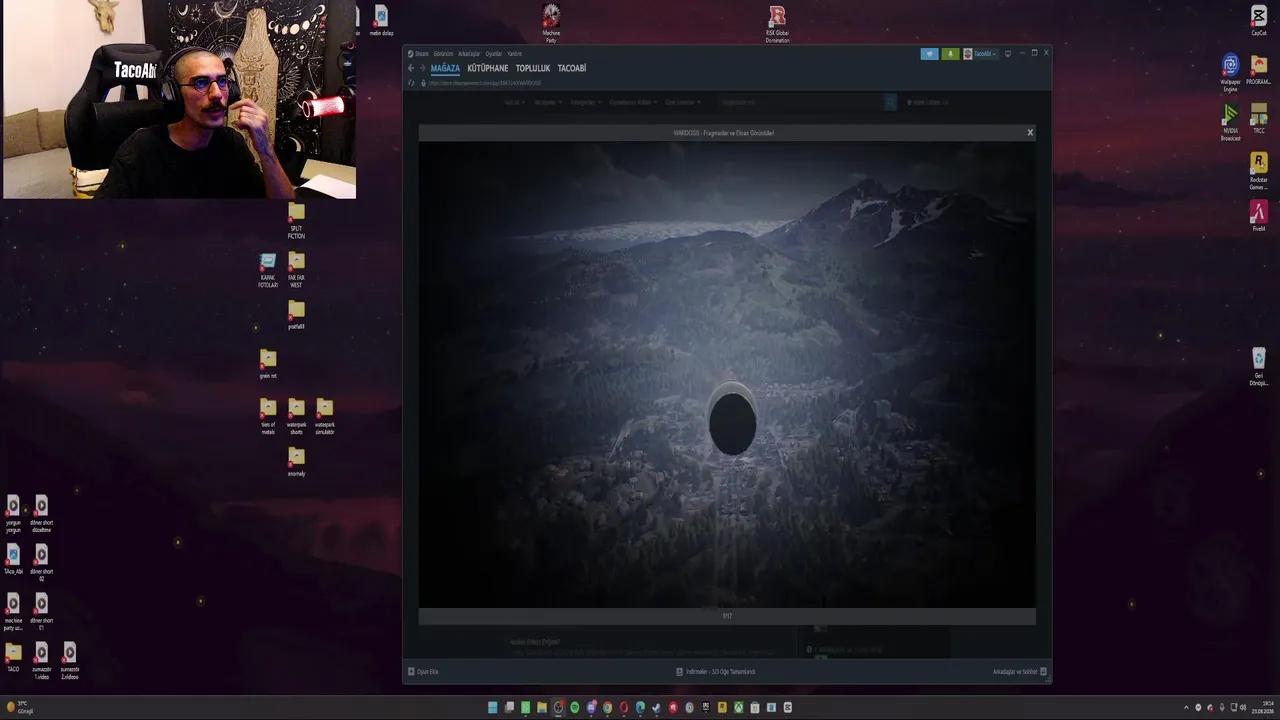Open Google Chrome from the taskbar
The width and height of the screenshot is (1280, 720).
coord(607,708)
